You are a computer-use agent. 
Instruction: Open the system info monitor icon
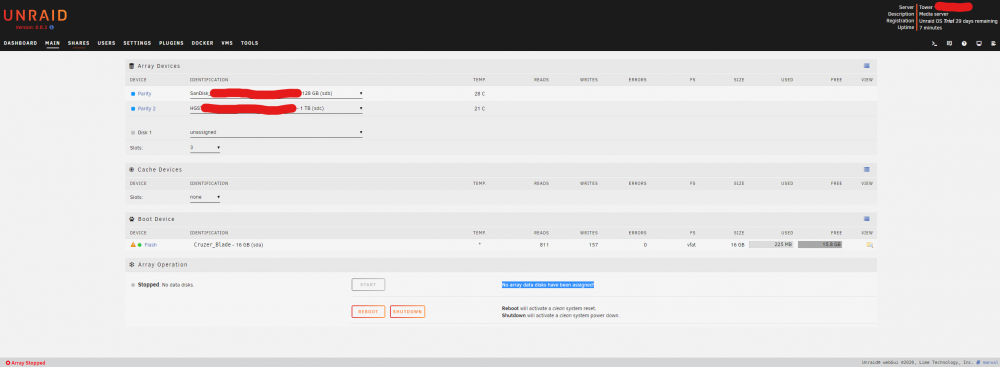tap(979, 43)
